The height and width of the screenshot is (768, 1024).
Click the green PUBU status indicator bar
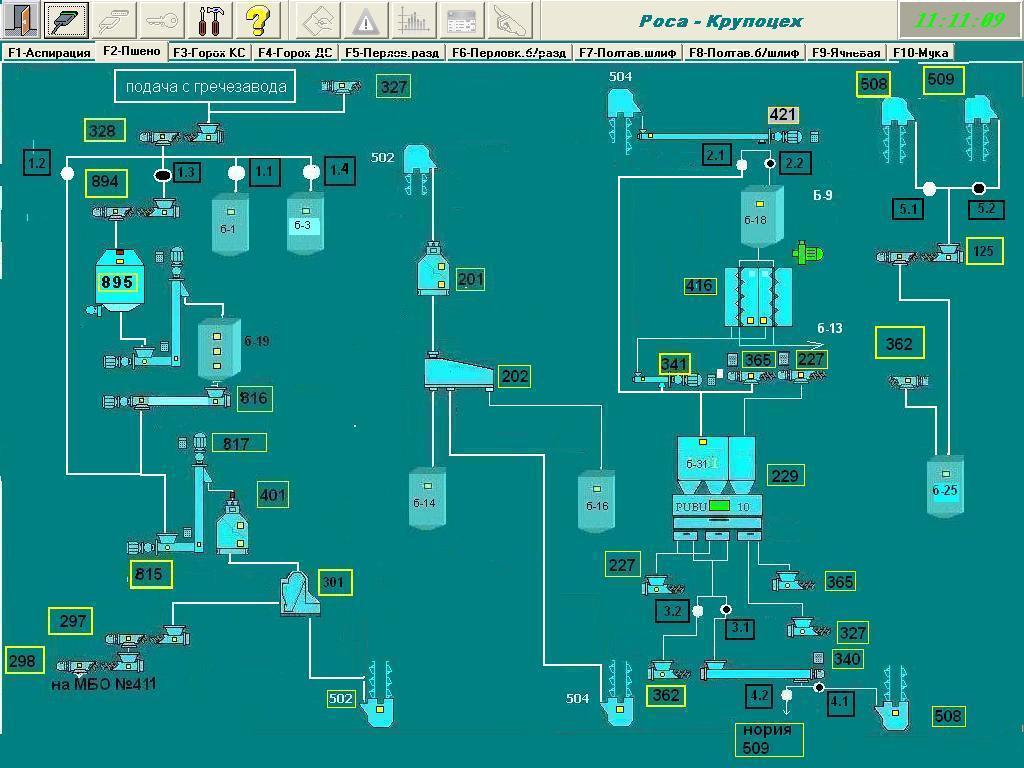pos(719,506)
